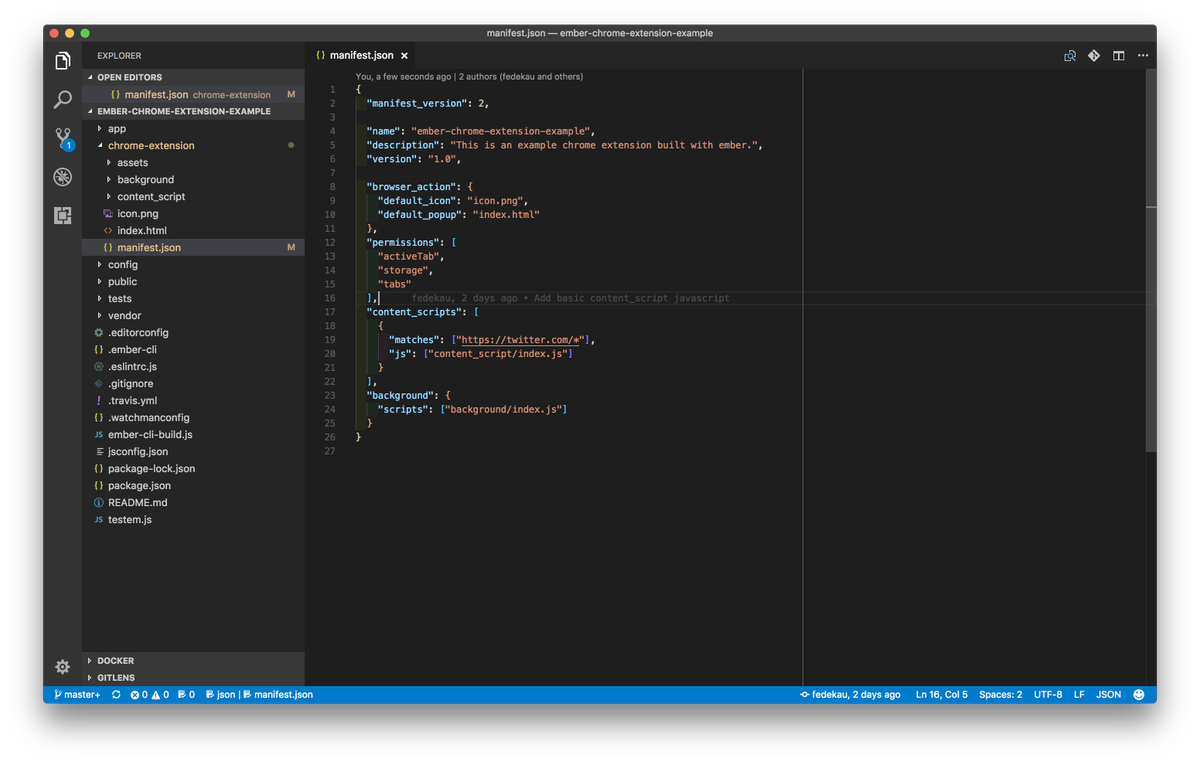Viewport: 1200px width, 765px height.
Task: Click the Open Changes diamond icon in the editor toolbar
Action: (1094, 56)
